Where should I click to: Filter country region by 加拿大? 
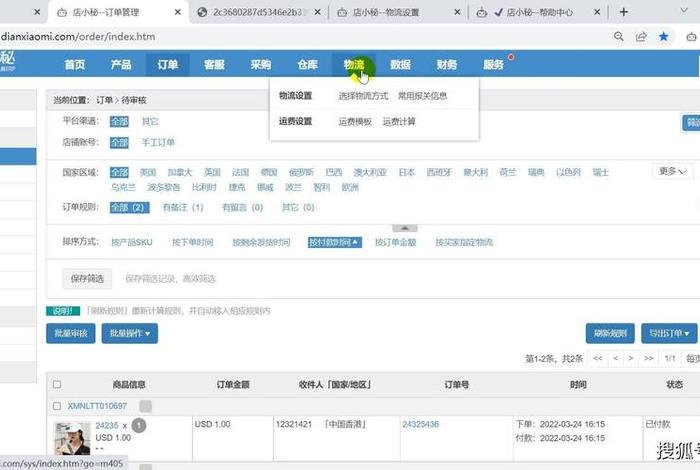[179, 172]
